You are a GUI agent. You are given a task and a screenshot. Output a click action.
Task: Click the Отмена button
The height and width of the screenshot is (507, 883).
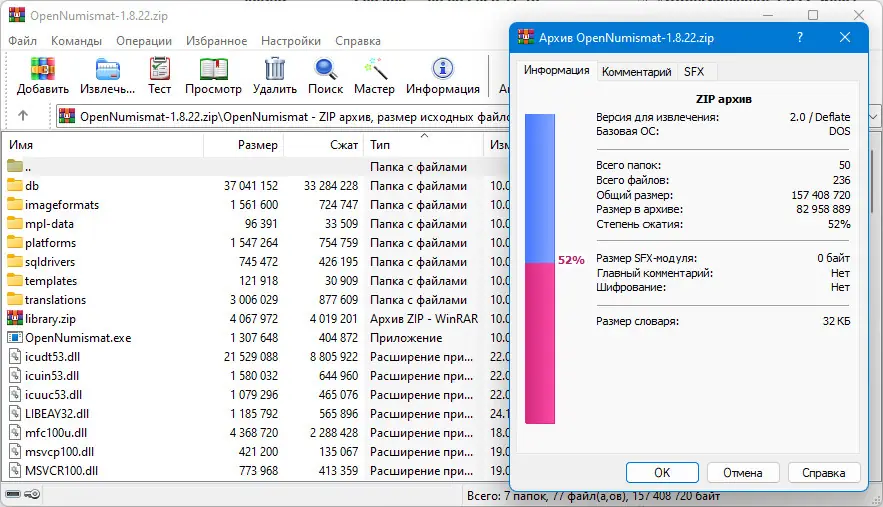tap(743, 473)
